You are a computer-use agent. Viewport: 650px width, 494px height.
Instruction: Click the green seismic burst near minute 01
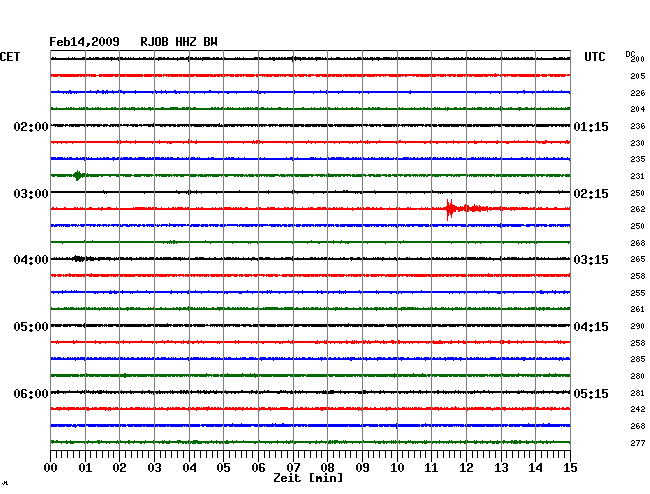coord(78,175)
